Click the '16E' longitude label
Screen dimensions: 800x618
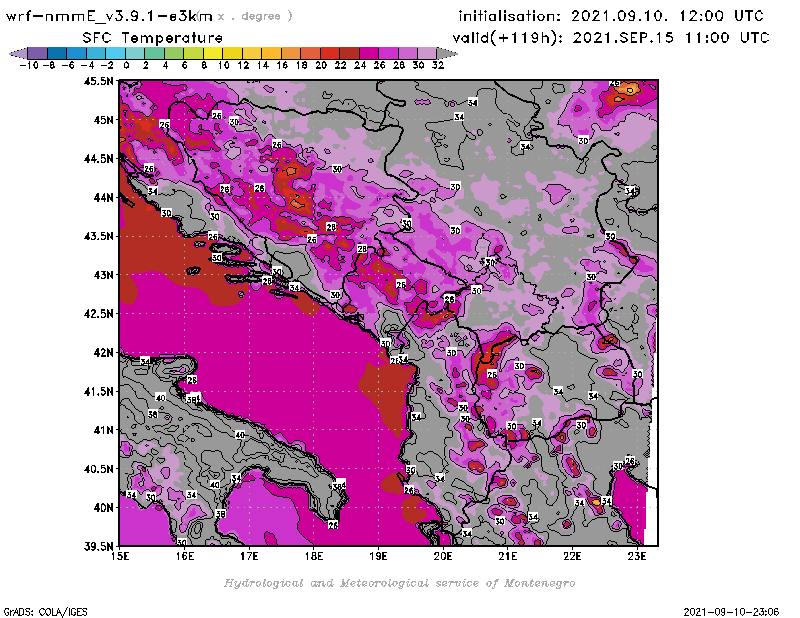click(x=185, y=556)
